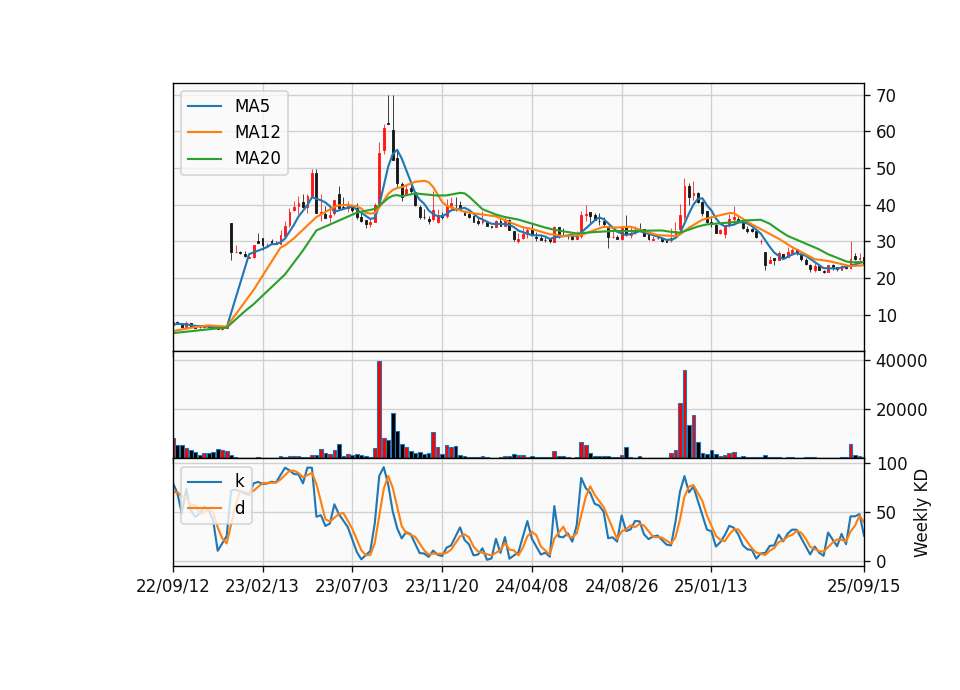Click the 25/09/15 date label
Image resolution: width=960 pixels, height=690 pixels.
tap(863, 586)
